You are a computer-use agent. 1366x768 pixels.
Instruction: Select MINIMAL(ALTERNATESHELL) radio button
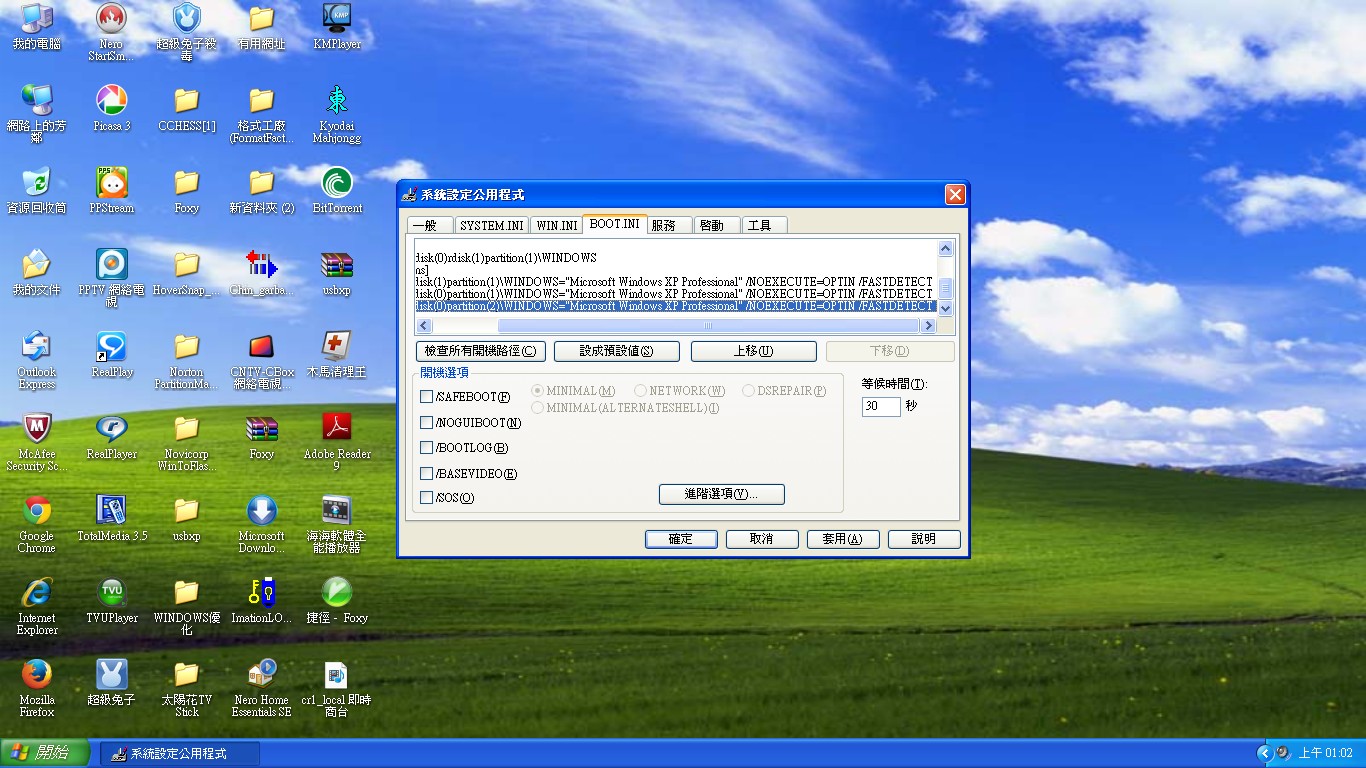pyautogui.click(x=538, y=408)
